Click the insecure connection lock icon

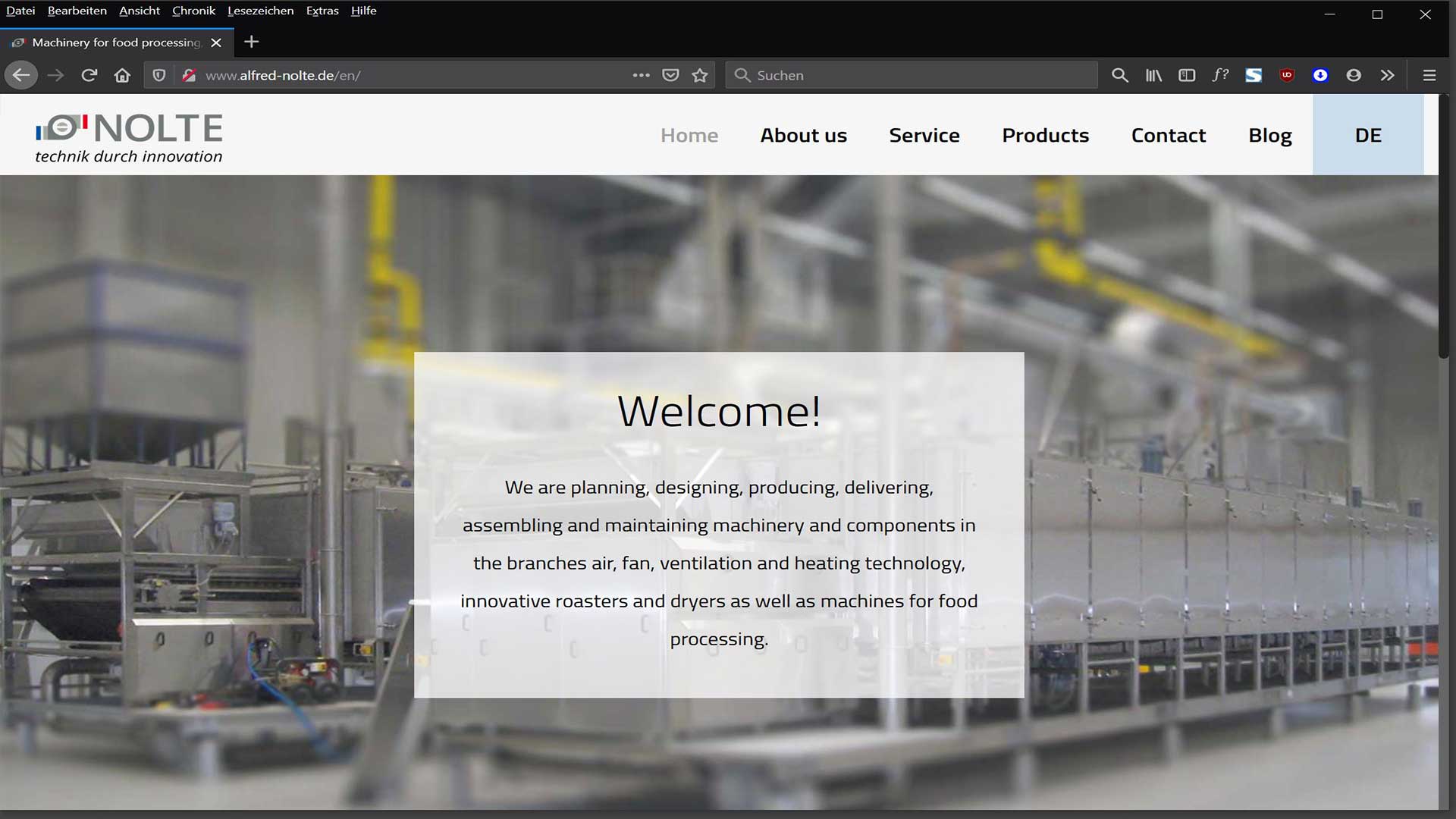[x=189, y=75]
